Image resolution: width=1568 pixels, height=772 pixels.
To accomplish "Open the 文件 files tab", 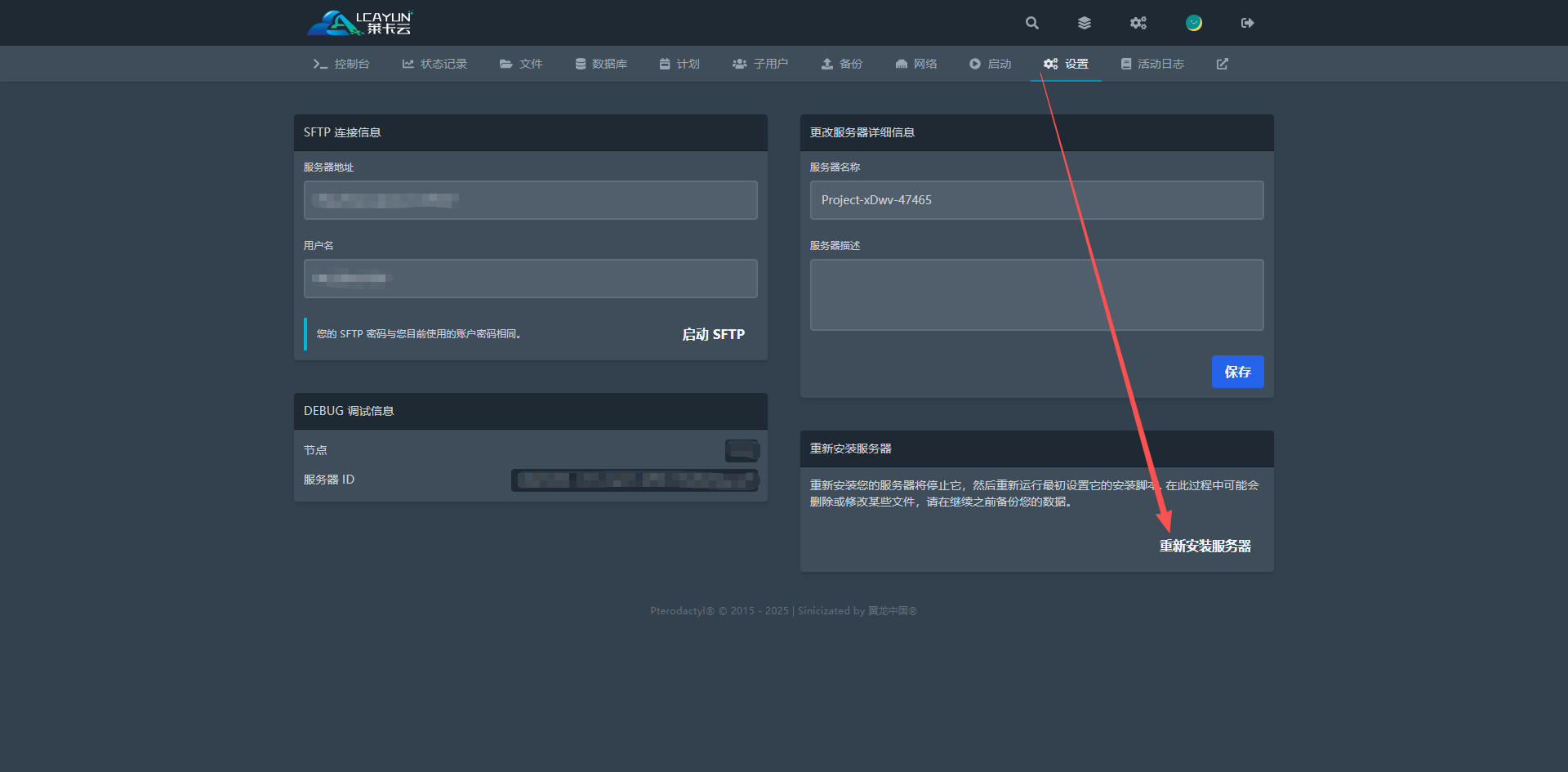I will (521, 64).
